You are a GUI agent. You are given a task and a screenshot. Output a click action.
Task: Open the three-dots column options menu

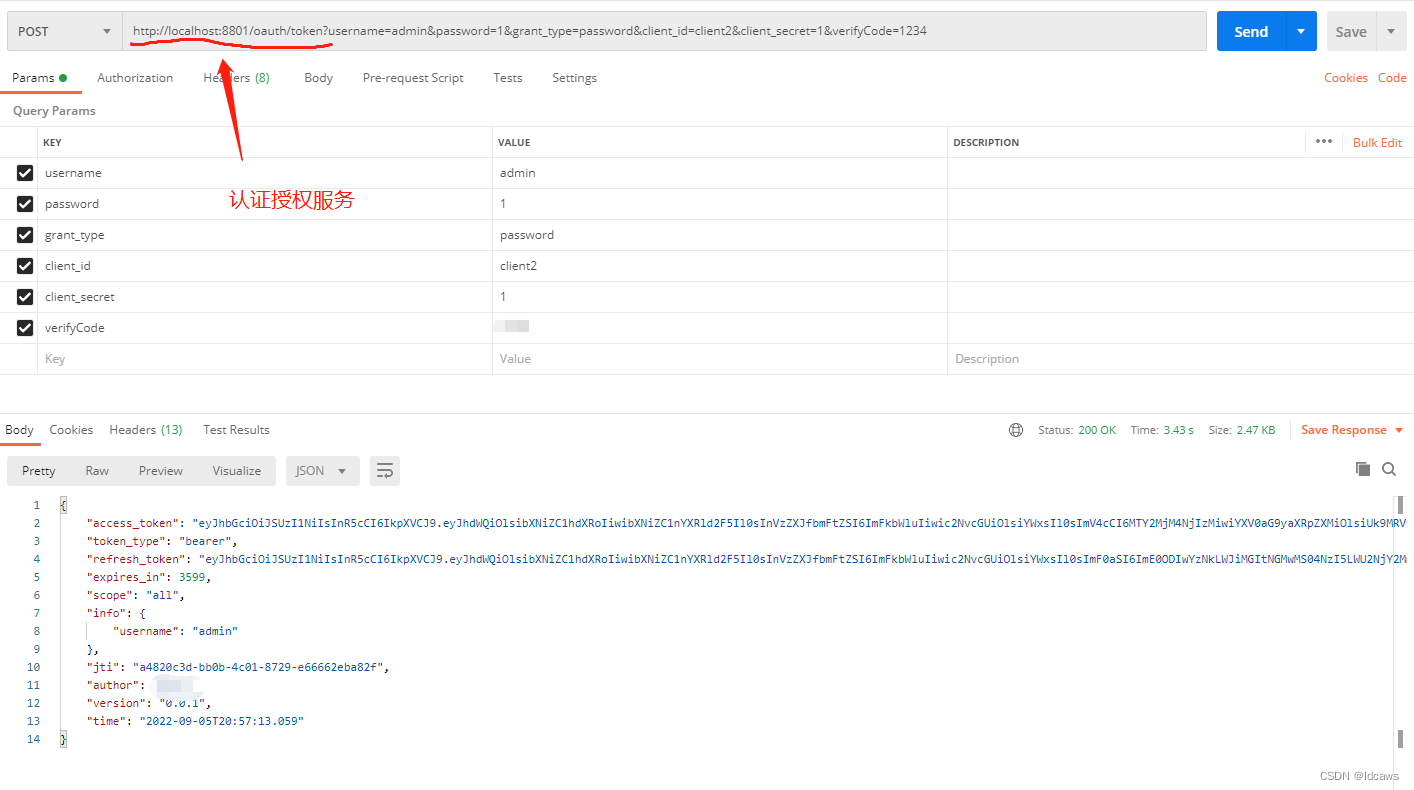[1324, 142]
